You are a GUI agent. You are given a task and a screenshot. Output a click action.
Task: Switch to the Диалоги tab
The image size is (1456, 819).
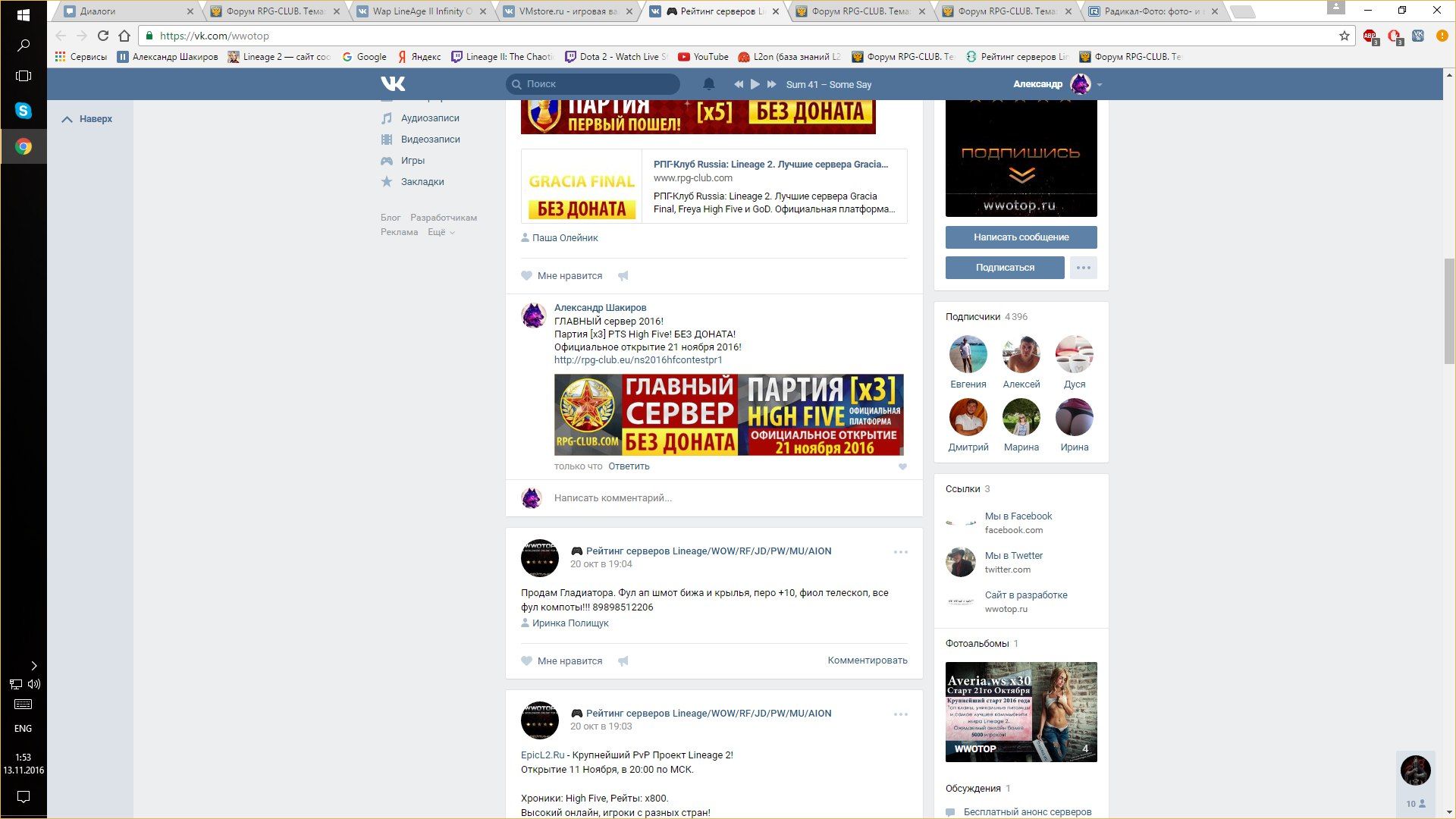(x=128, y=11)
